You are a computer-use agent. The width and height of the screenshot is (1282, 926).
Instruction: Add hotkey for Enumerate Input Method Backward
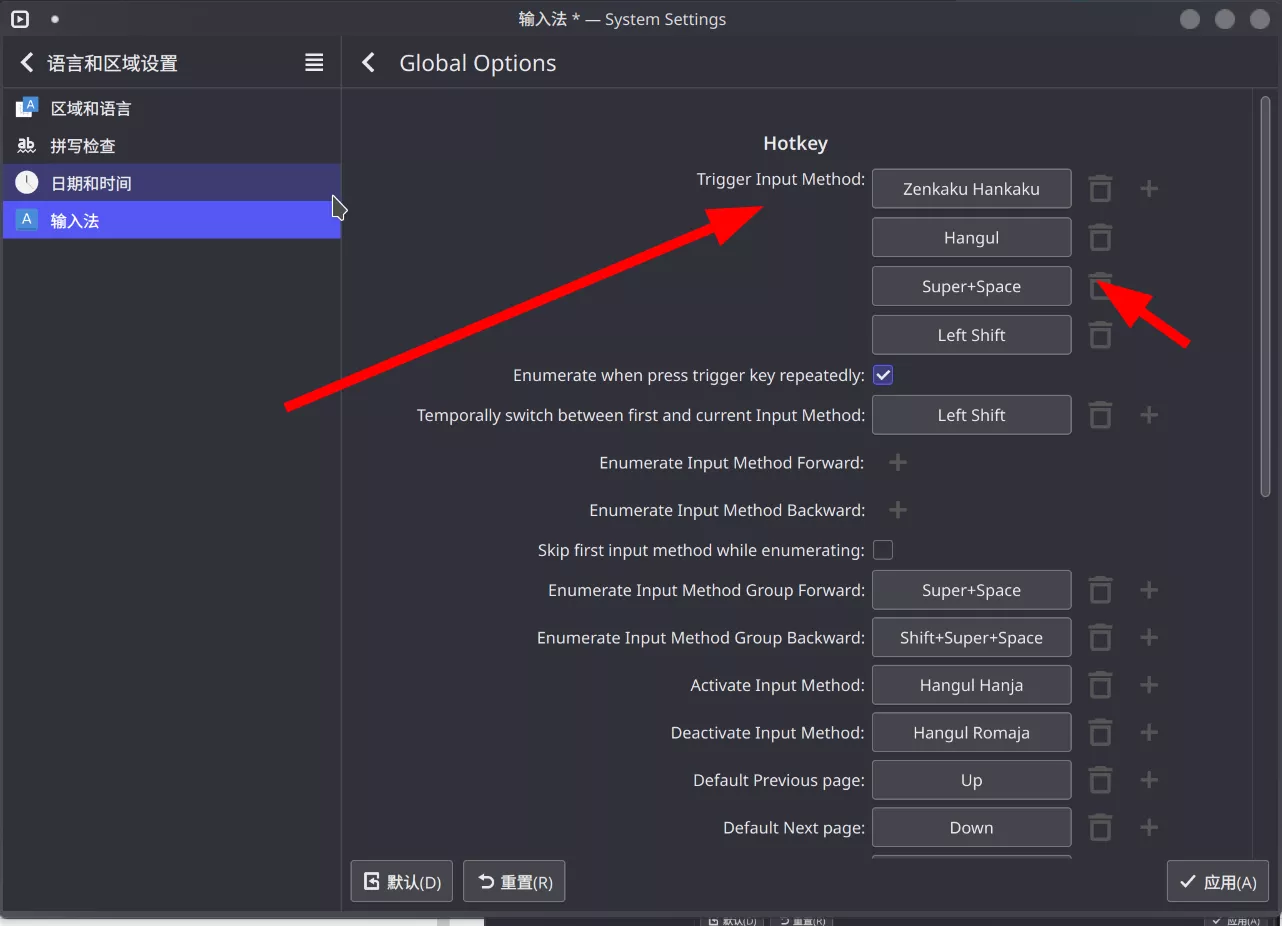[898, 510]
